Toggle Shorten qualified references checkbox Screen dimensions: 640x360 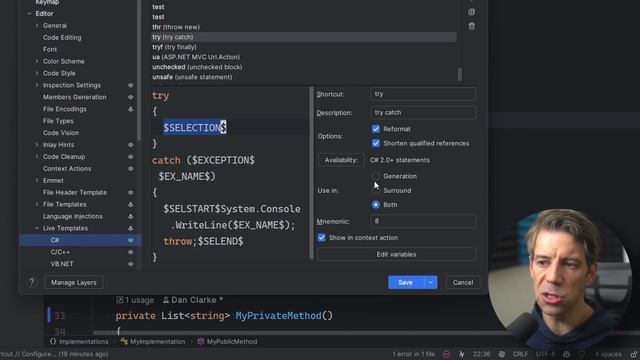(x=376, y=143)
